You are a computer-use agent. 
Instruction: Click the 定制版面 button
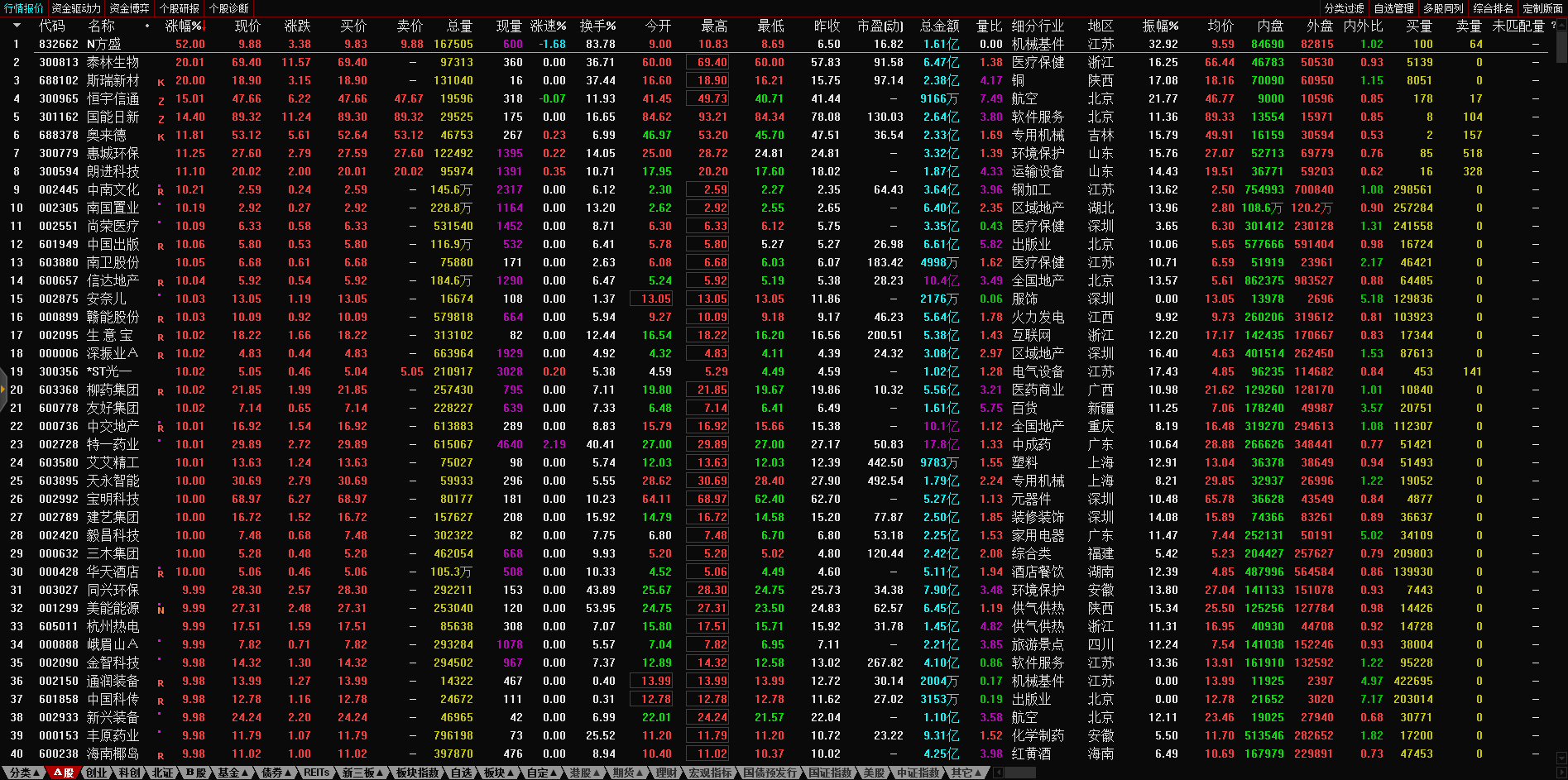coord(1542,8)
